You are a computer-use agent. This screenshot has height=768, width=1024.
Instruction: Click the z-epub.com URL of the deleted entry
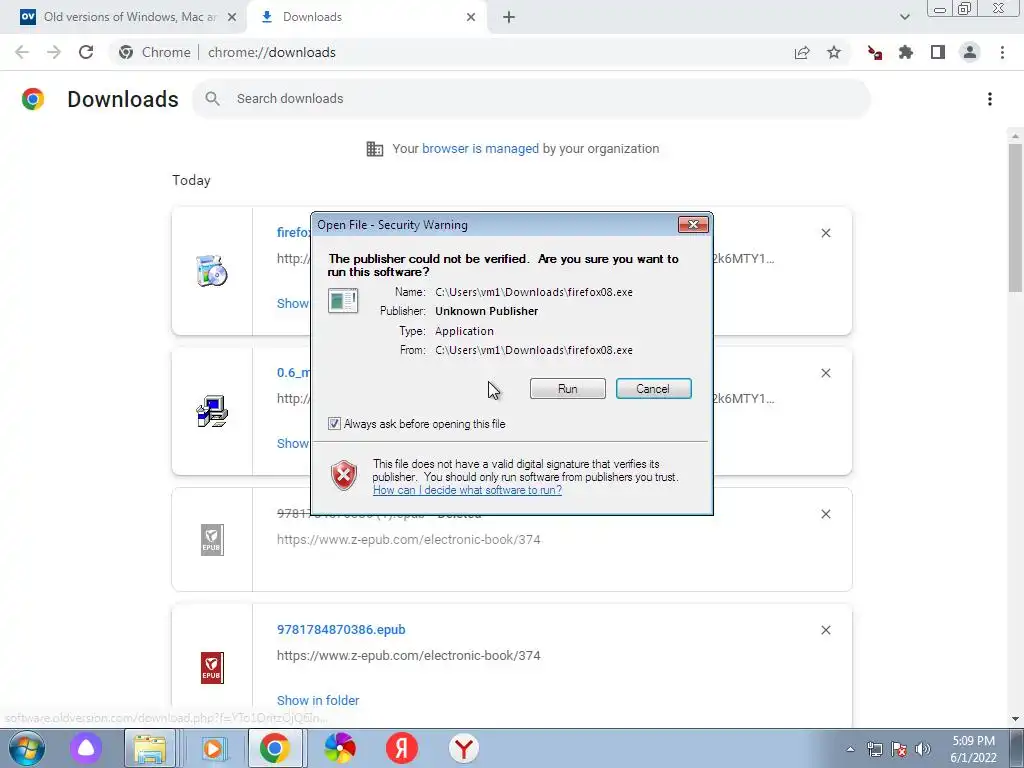click(x=408, y=539)
